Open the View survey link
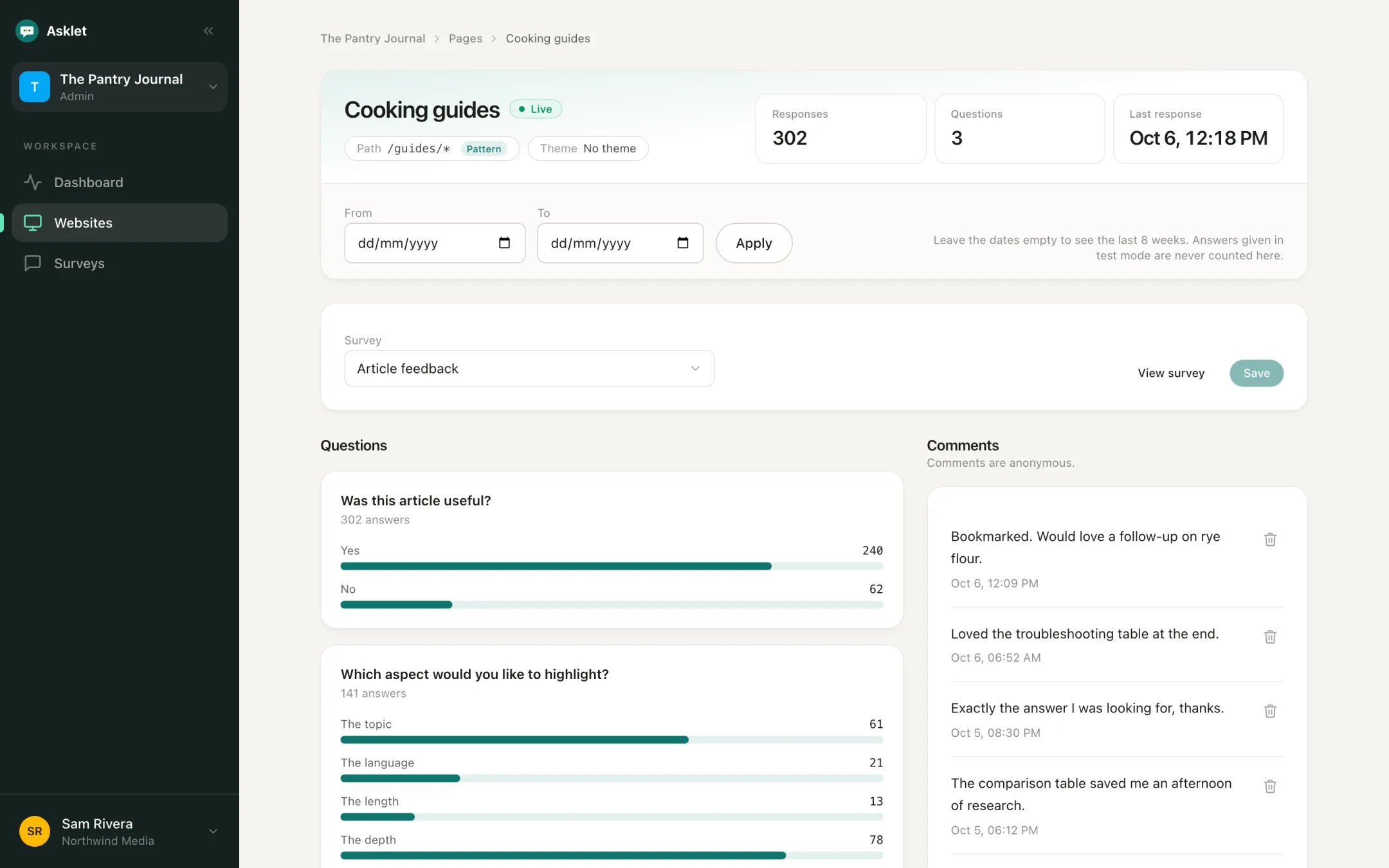Image resolution: width=1389 pixels, height=868 pixels. [1171, 373]
